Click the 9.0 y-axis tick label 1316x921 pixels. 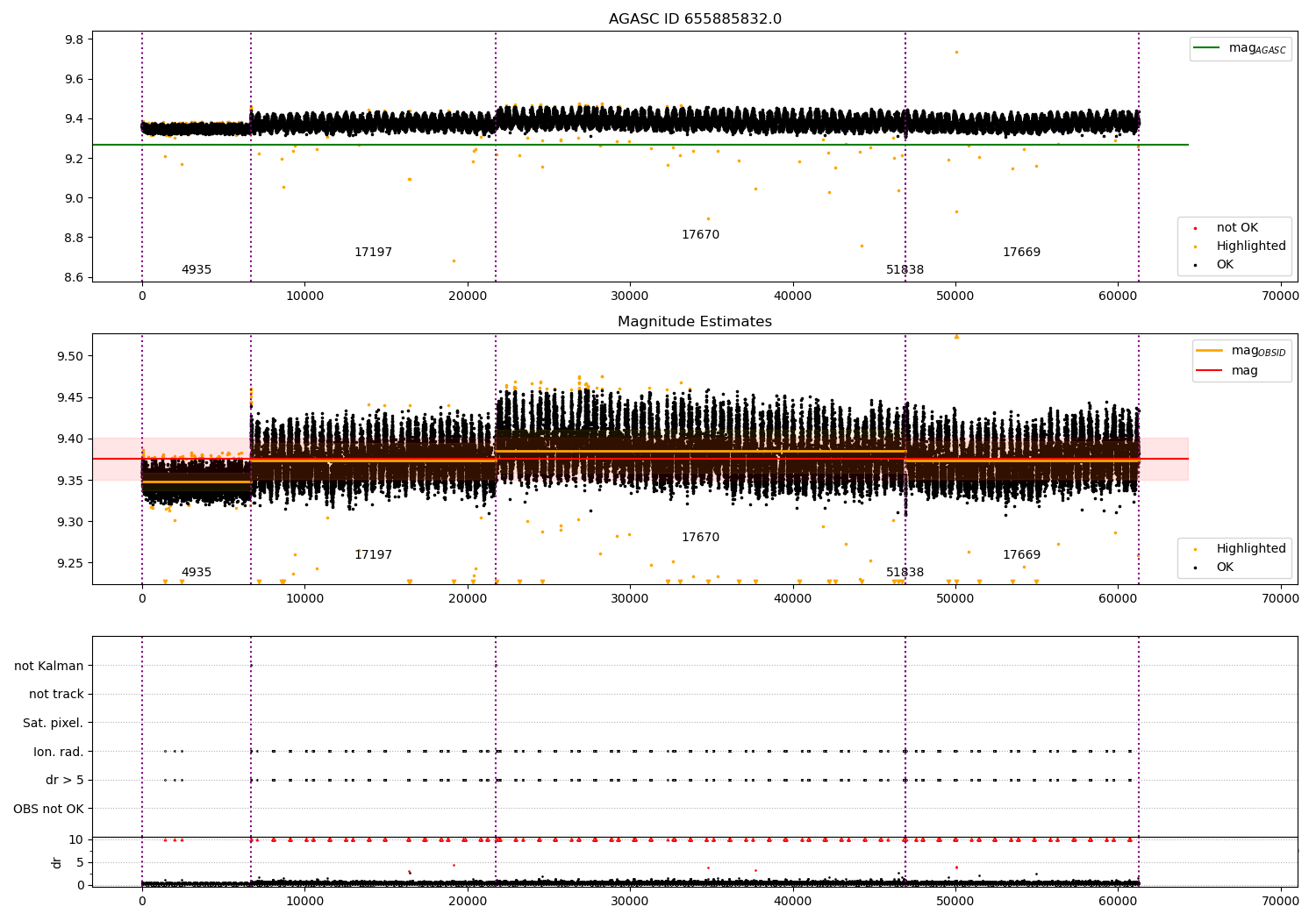pyautogui.click(x=74, y=198)
